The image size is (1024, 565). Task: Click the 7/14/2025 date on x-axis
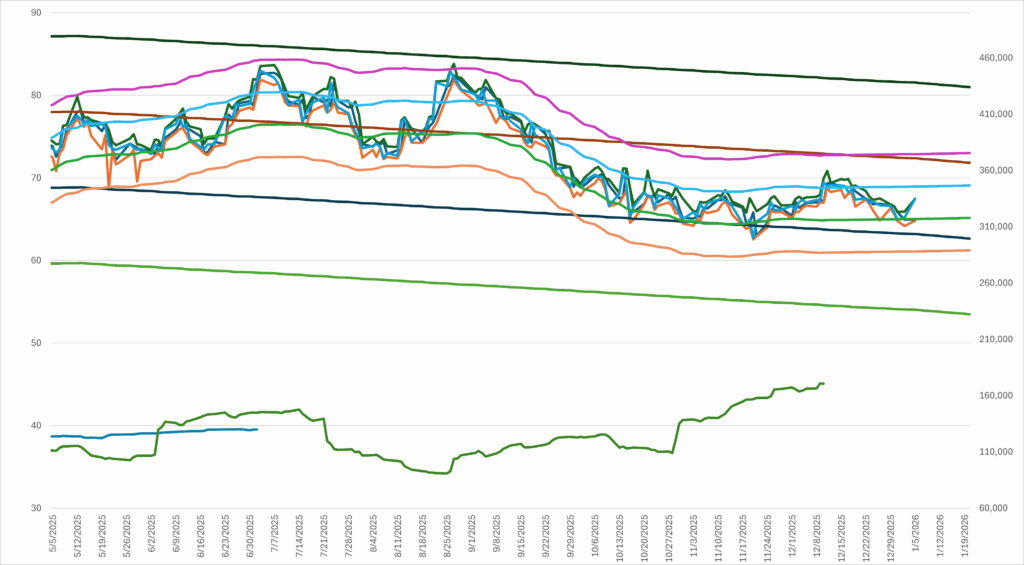click(x=299, y=535)
